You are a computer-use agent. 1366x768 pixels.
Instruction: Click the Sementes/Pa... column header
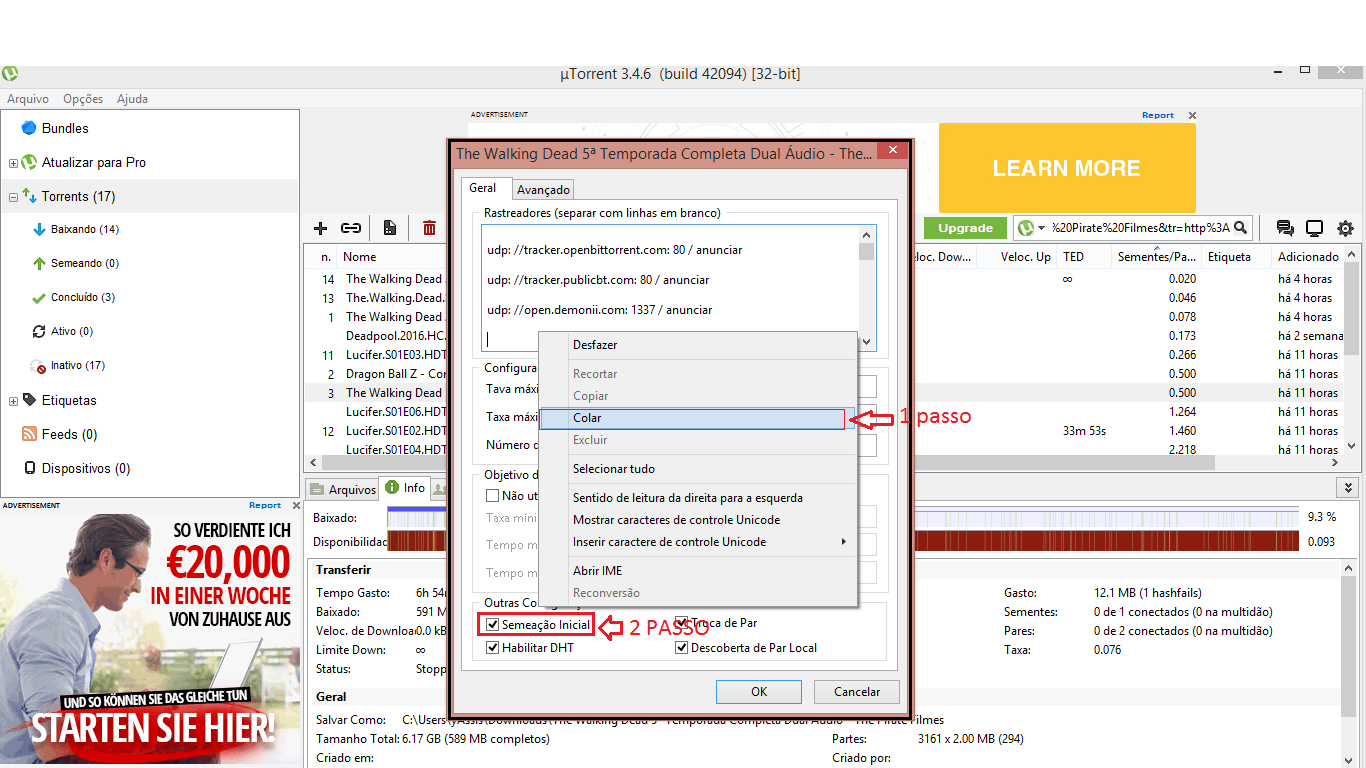tap(1157, 257)
